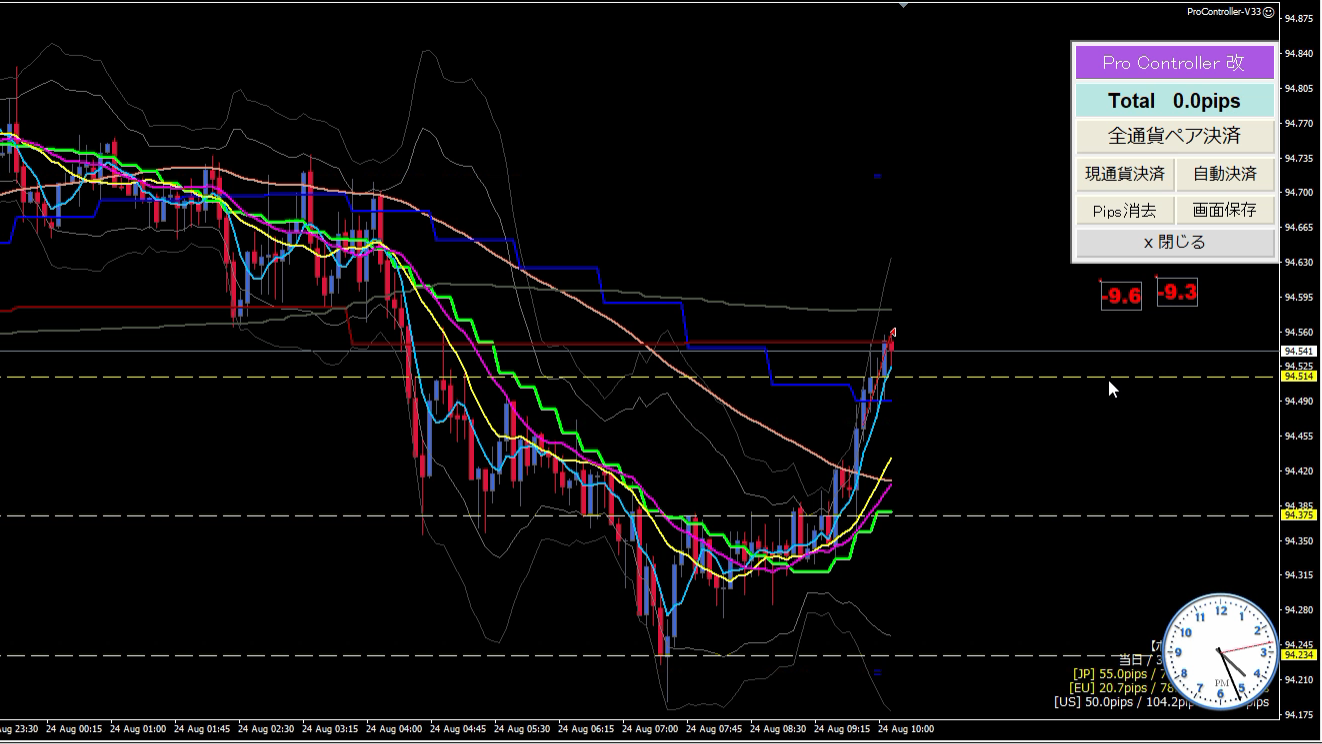Click the 94.455 price on the scale

click(x=1299, y=436)
